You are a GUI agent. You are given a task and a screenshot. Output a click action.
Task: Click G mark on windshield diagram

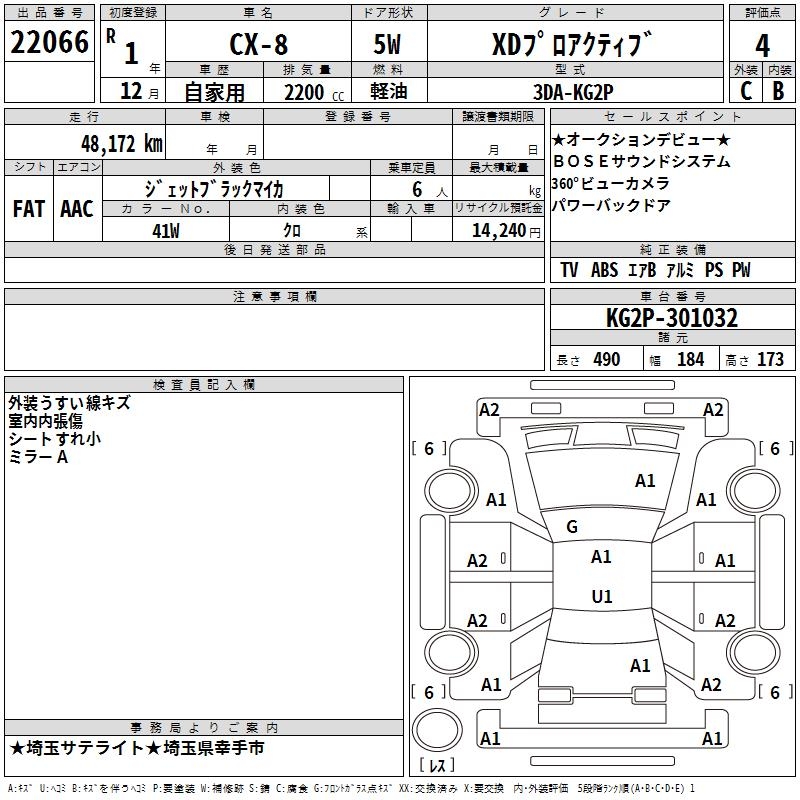coord(572,527)
